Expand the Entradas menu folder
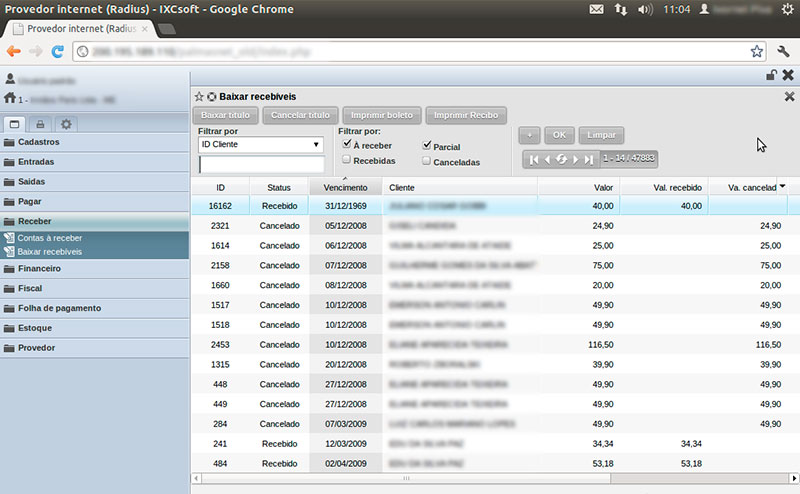 point(94,162)
